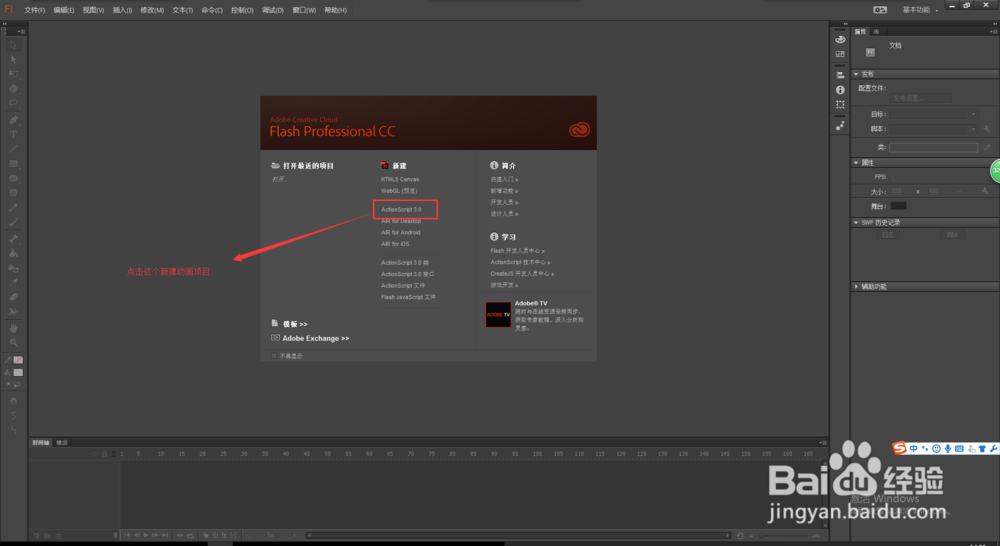Select the Paint Bucket tool
The height and width of the screenshot is (546, 1000).
pyautogui.click(x=13, y=253)
